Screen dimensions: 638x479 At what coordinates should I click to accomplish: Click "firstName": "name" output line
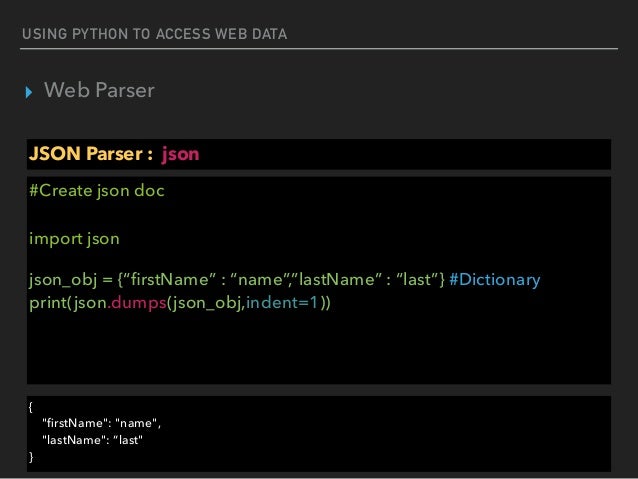(102, 423)
